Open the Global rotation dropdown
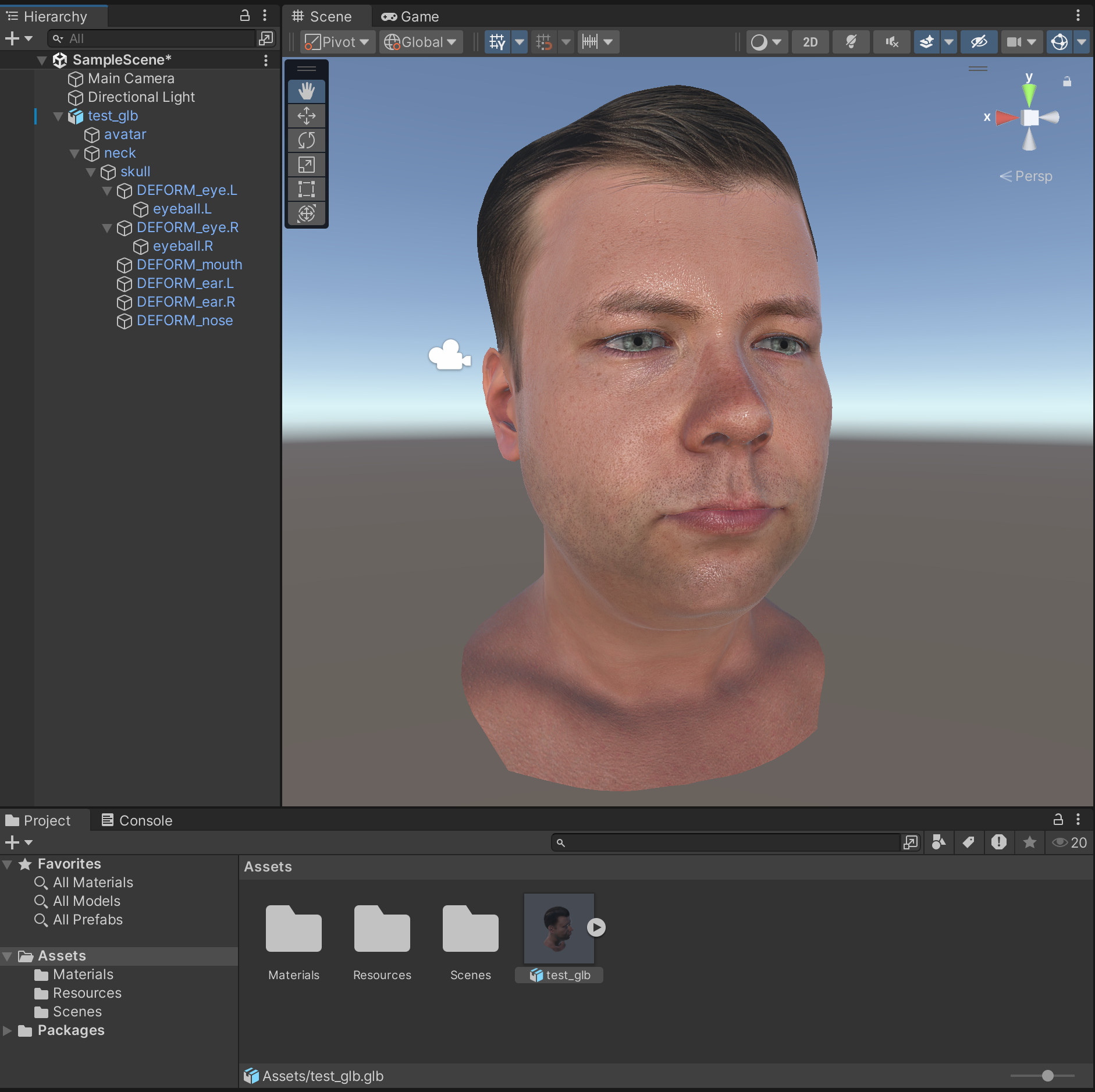The width and height of the screenshot is (1095, 1092). coord(421,42)
